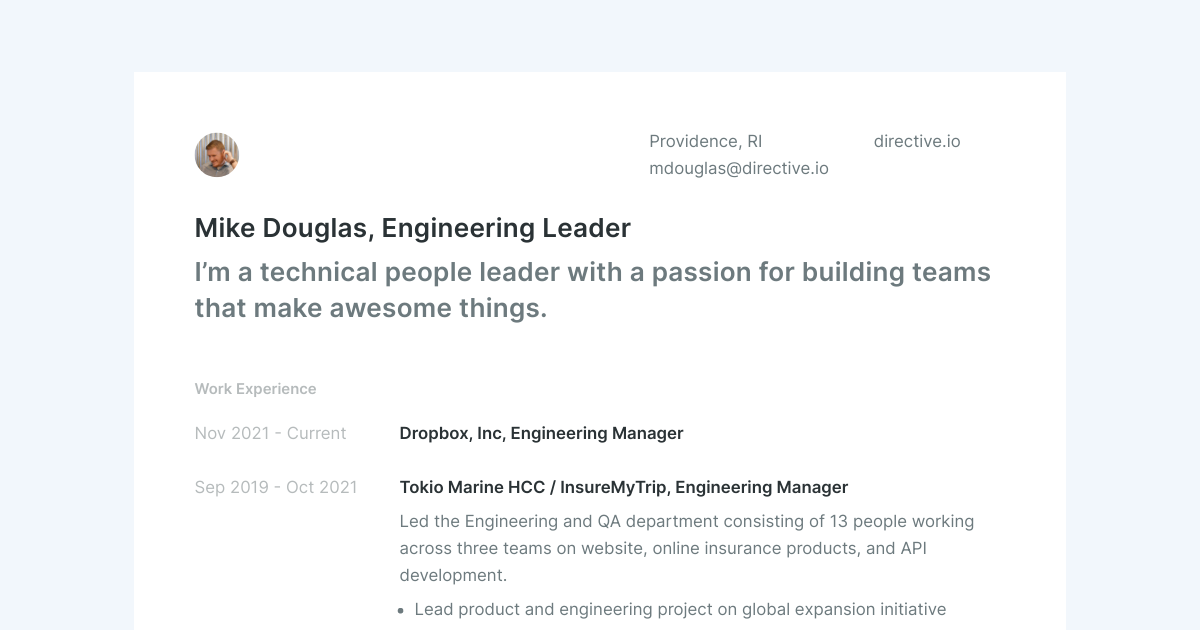Screen dimensions: 1200x630
Task: Click 'Dropbox, Inc' in the first job entry
Action: coord(450,433)
